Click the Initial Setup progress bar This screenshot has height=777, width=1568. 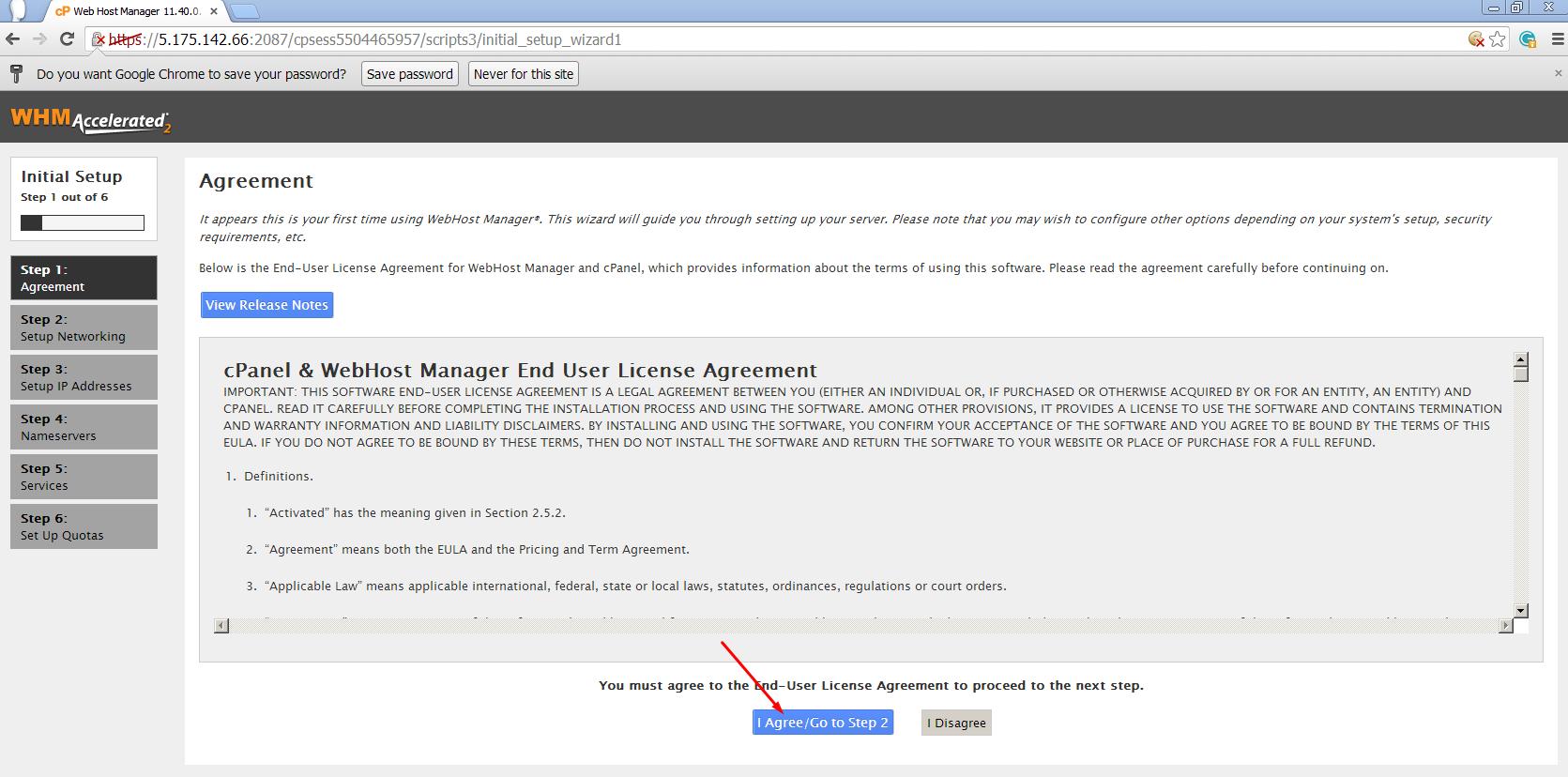pos(83,222)
